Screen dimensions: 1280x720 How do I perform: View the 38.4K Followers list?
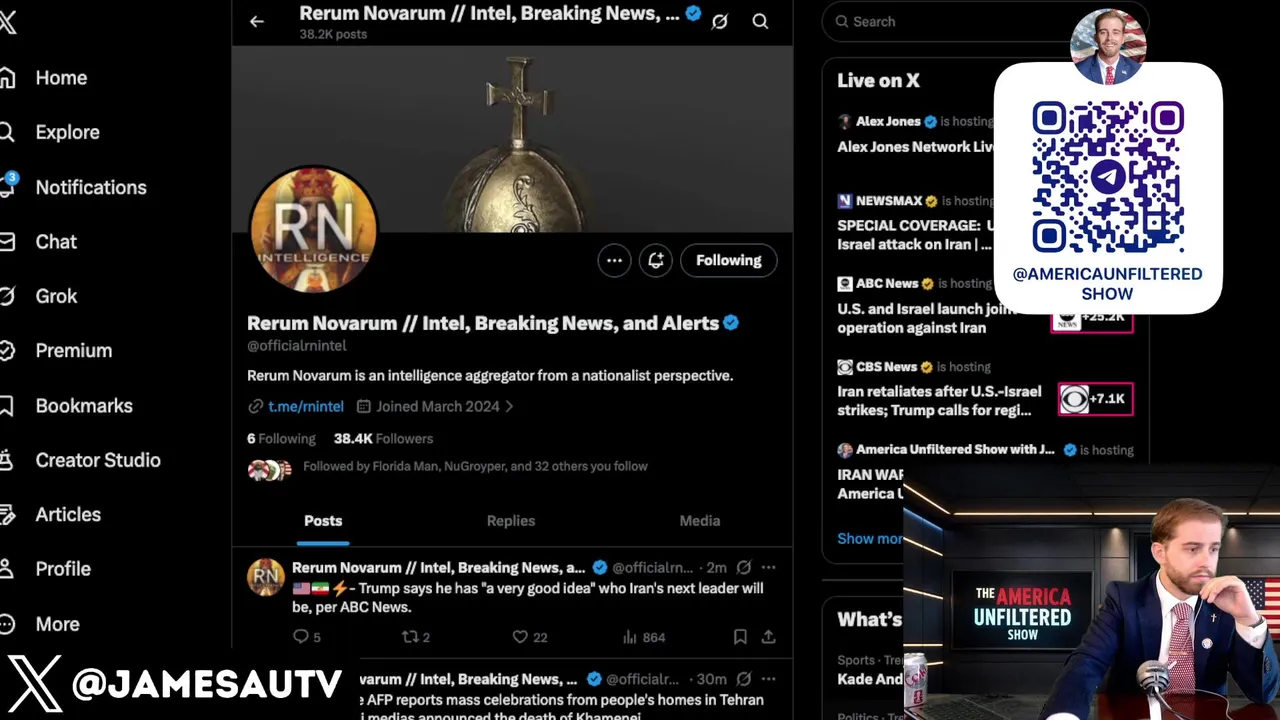[383, 438]
